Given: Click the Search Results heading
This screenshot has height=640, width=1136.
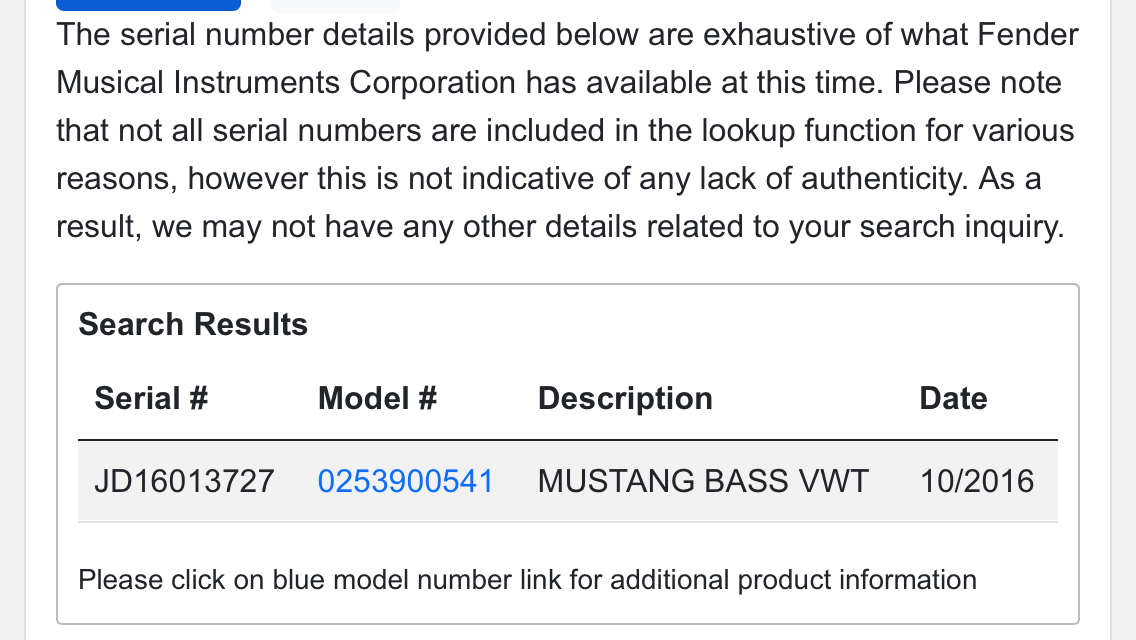Looking at the screenshot, I should pos(193,324).
